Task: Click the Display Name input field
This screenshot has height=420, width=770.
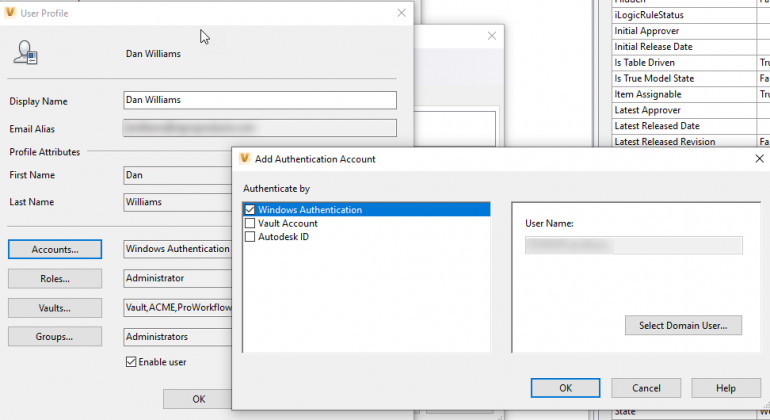Action: pos(260,100)
